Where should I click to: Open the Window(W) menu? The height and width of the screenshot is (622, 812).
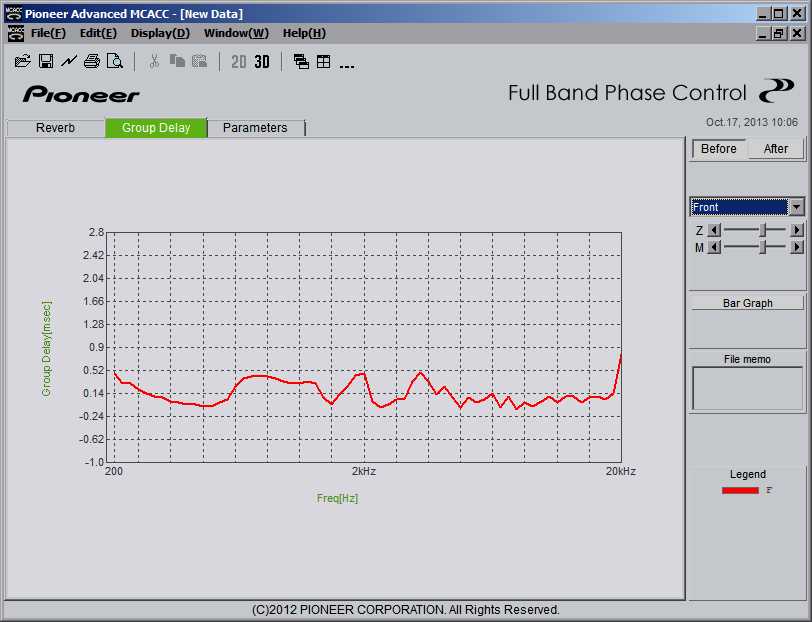[x=236, y=33]
